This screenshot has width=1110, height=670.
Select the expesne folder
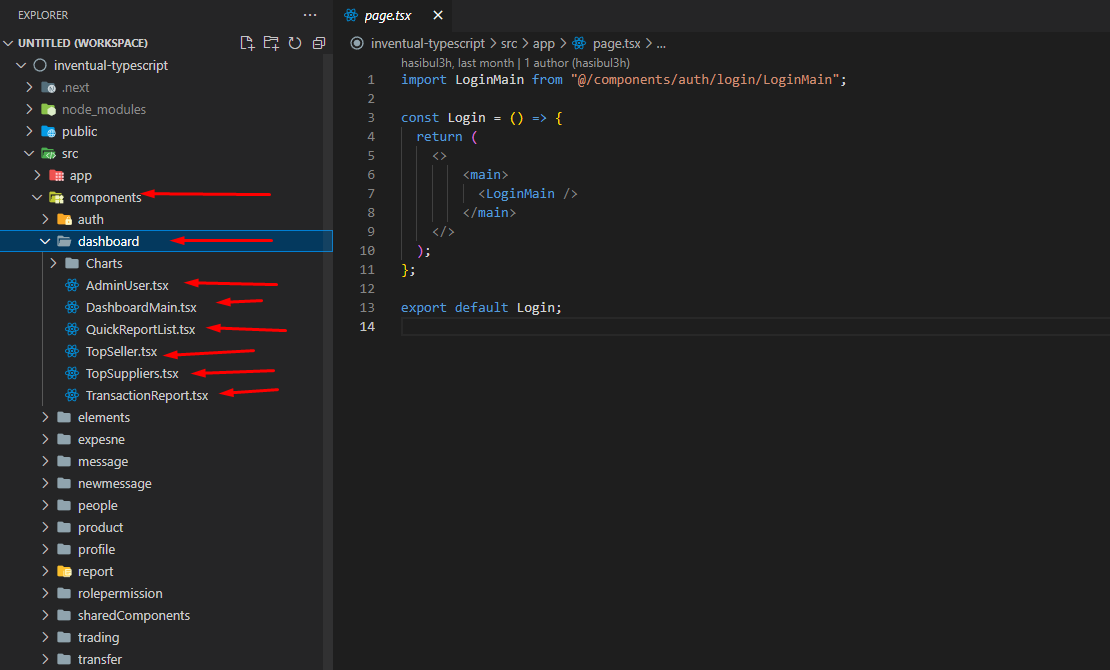(101, 439)
